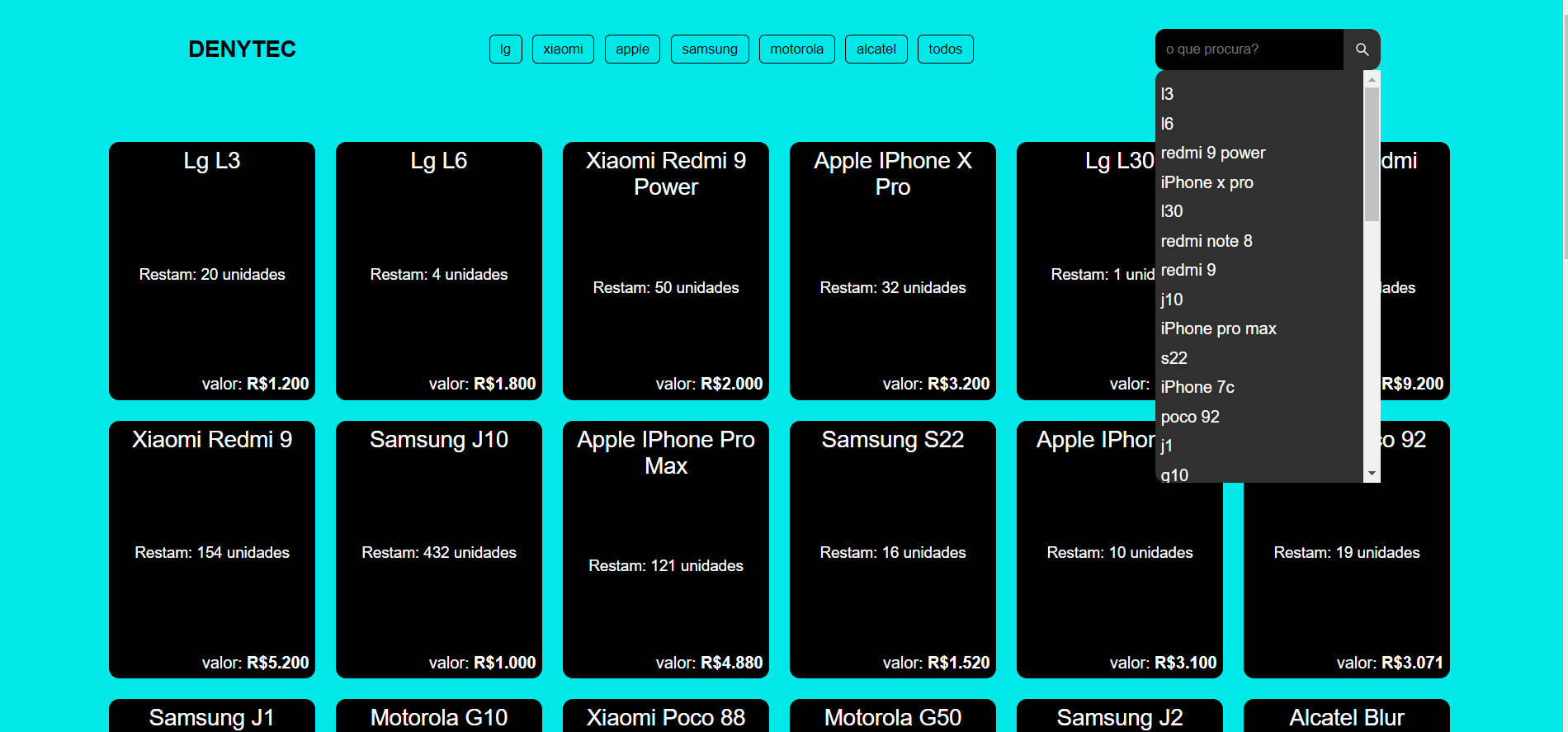The height and width of the screenshot is (732, 1568).
Task: Choose 'redmi note 8' in dropdown list
Action: coord(1206,241)
